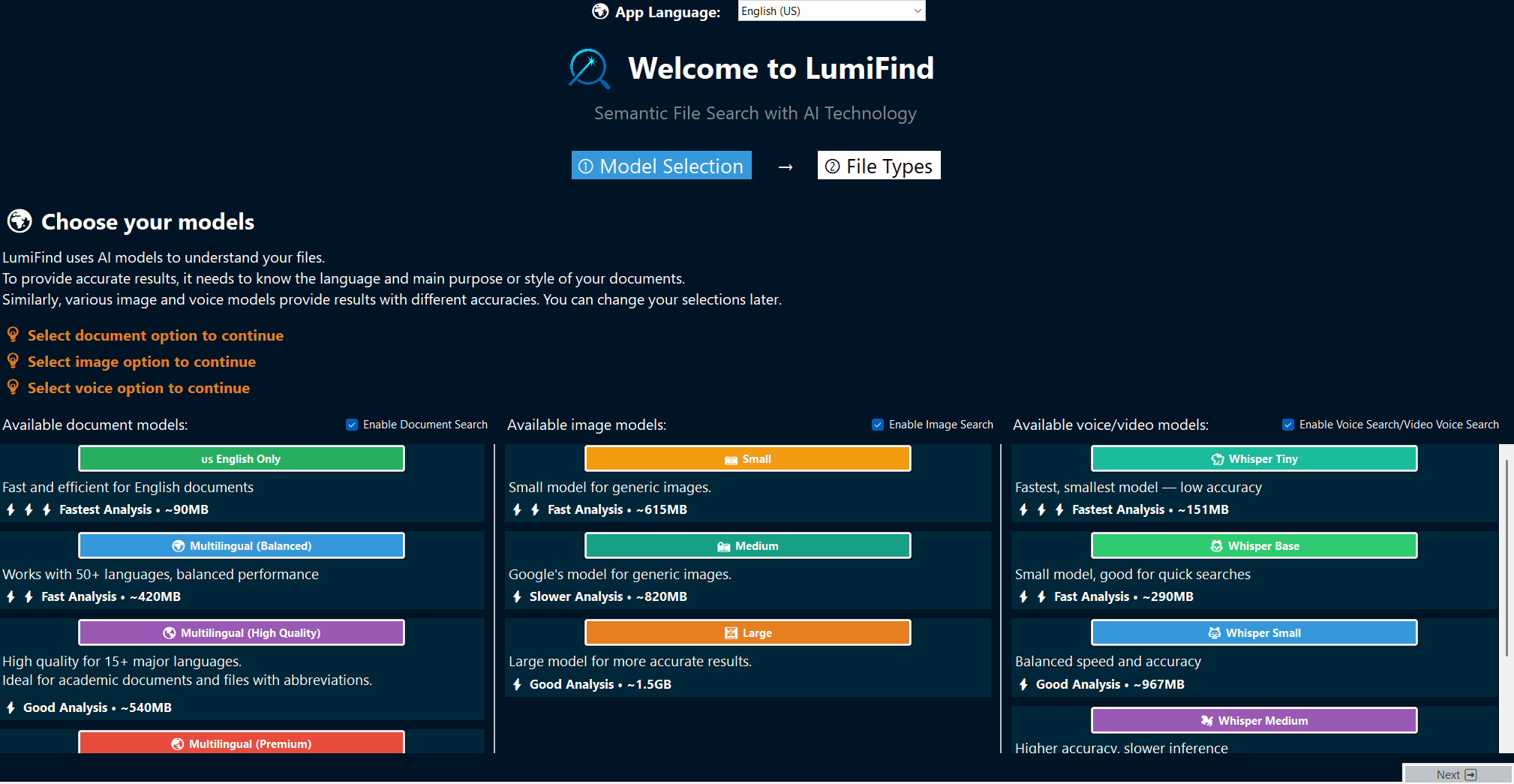
Task: Select the Small image model
Action: pos(748,458)
